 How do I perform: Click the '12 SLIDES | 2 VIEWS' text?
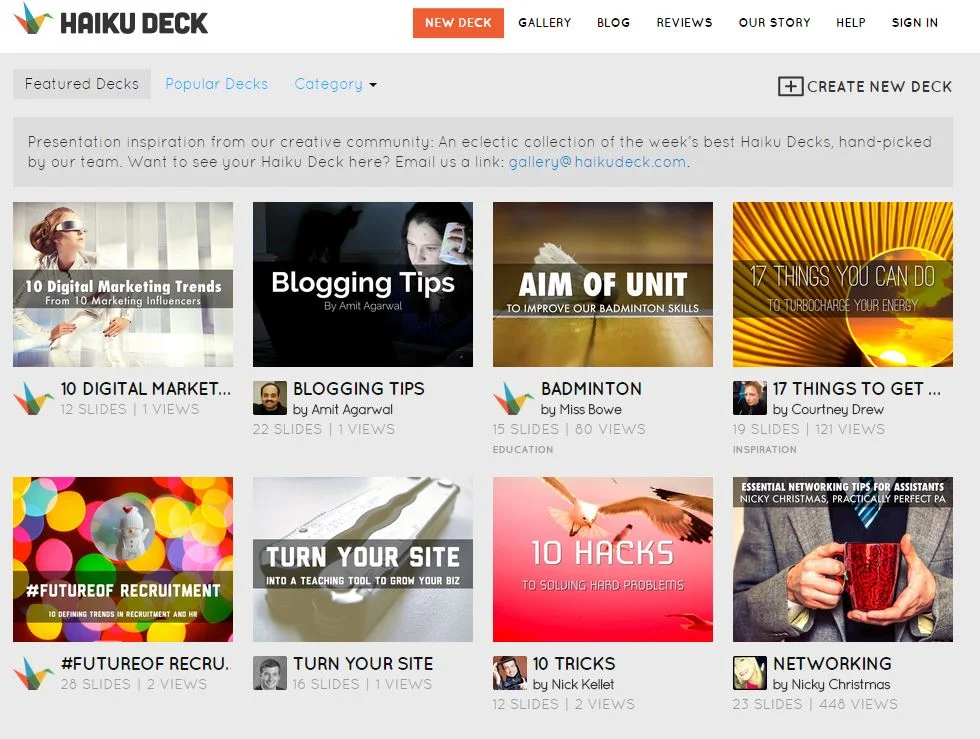564,704
